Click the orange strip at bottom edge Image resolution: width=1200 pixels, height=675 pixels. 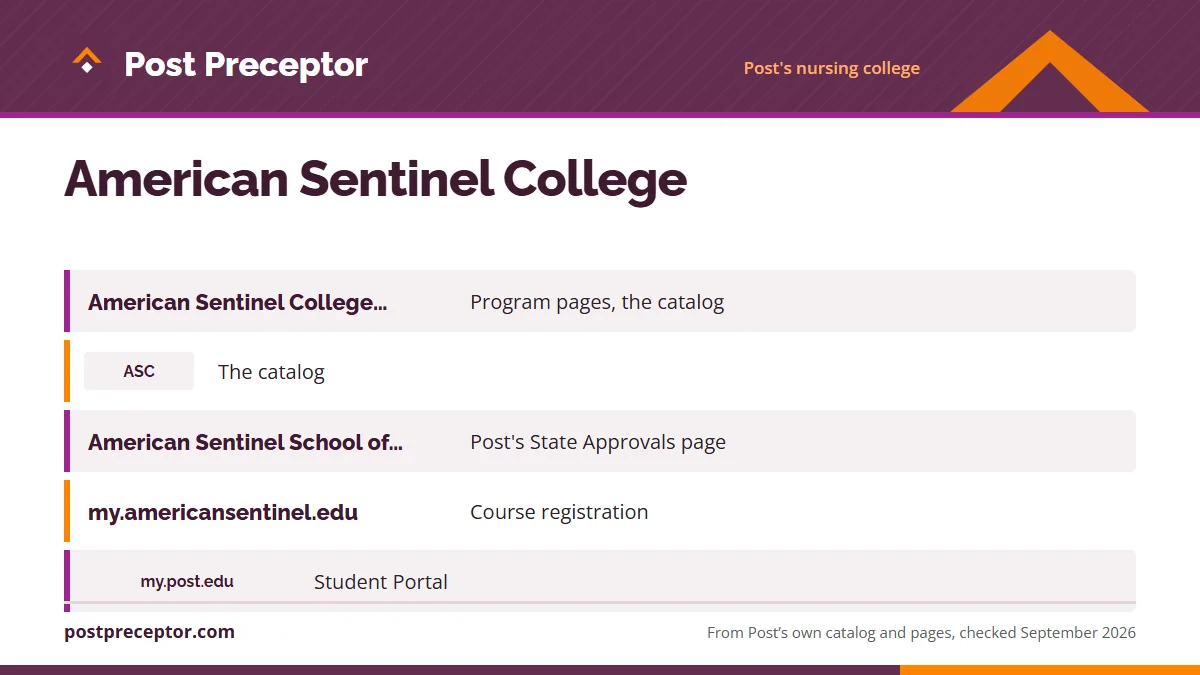coord(1050,670)
